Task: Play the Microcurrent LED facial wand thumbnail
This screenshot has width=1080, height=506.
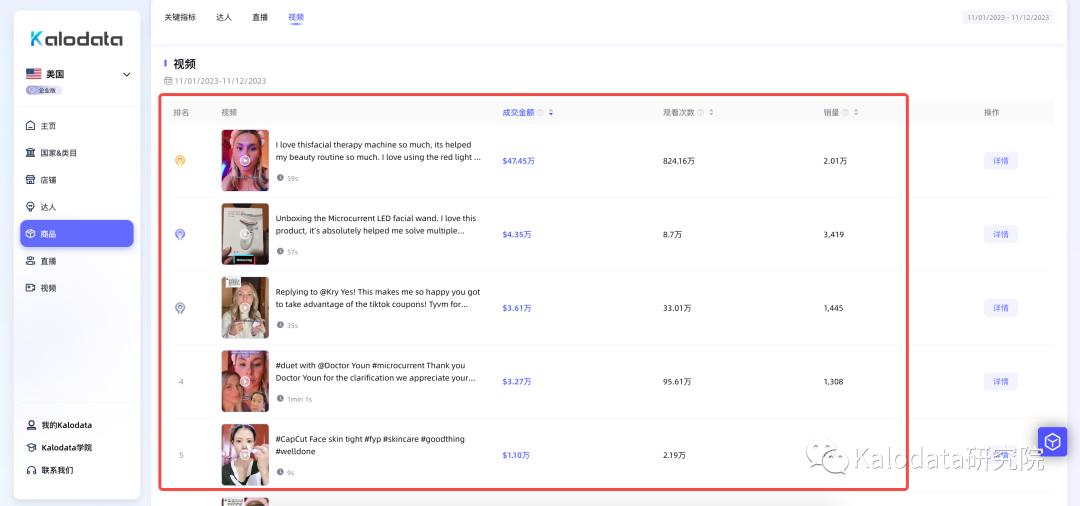Action: point(245,234)
